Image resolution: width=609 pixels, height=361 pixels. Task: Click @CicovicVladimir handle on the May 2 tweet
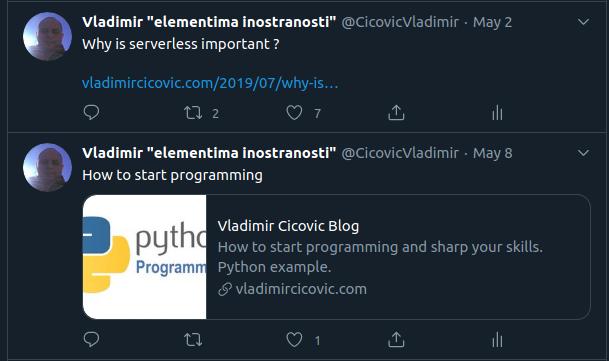400,22
